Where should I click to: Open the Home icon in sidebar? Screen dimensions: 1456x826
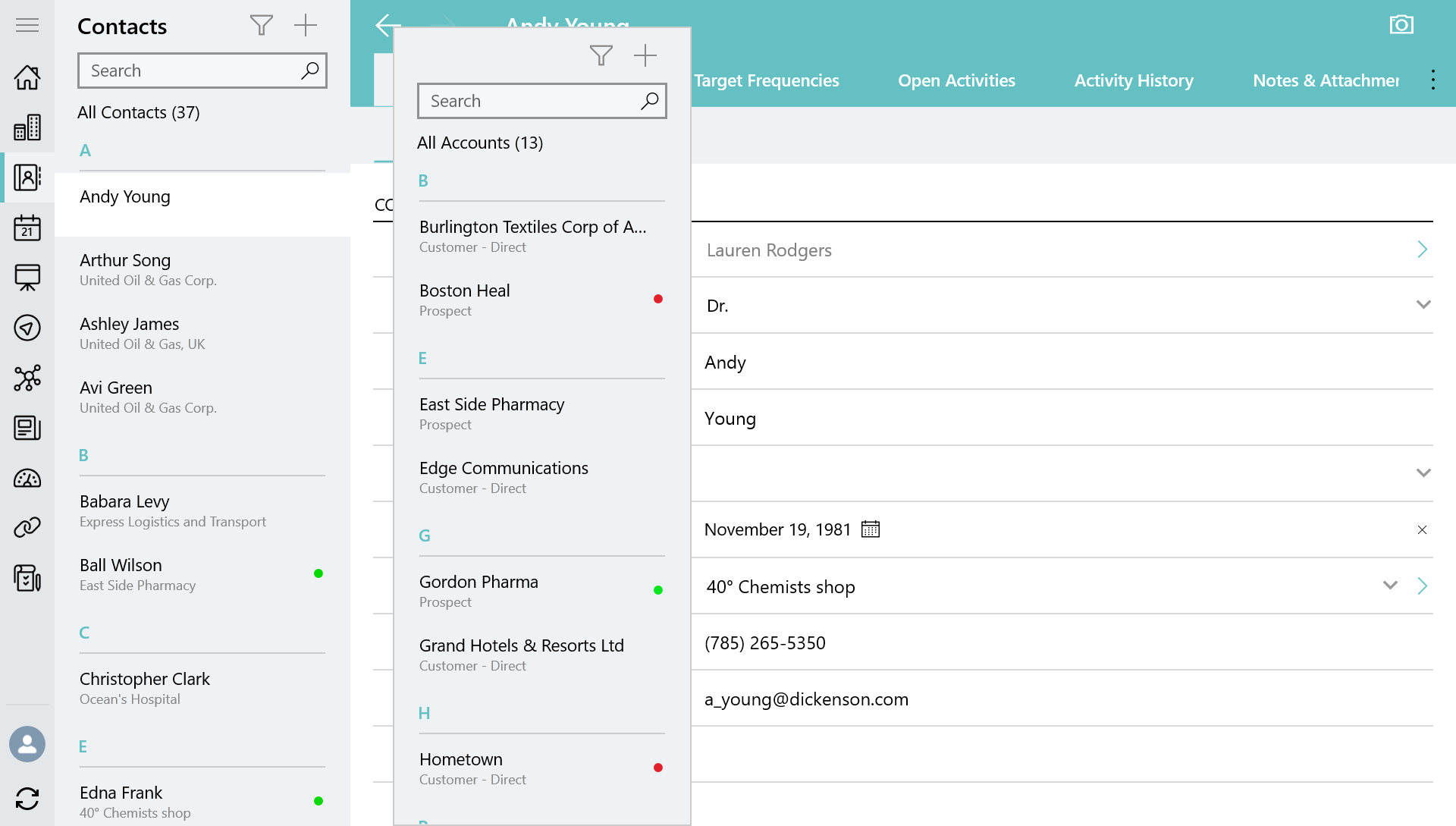(27, 77)
